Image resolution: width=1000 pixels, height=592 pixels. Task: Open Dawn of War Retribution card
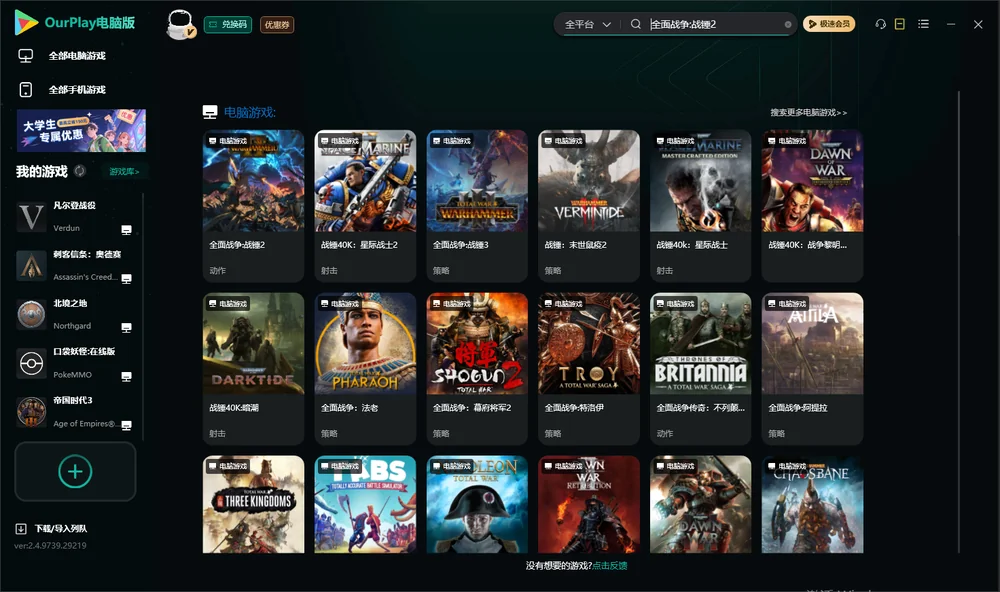coord(589,504)
